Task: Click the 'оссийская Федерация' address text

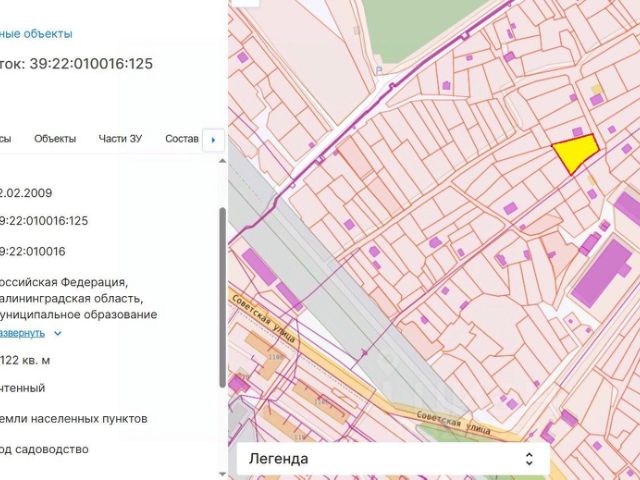Action: (x=64, y=282)
